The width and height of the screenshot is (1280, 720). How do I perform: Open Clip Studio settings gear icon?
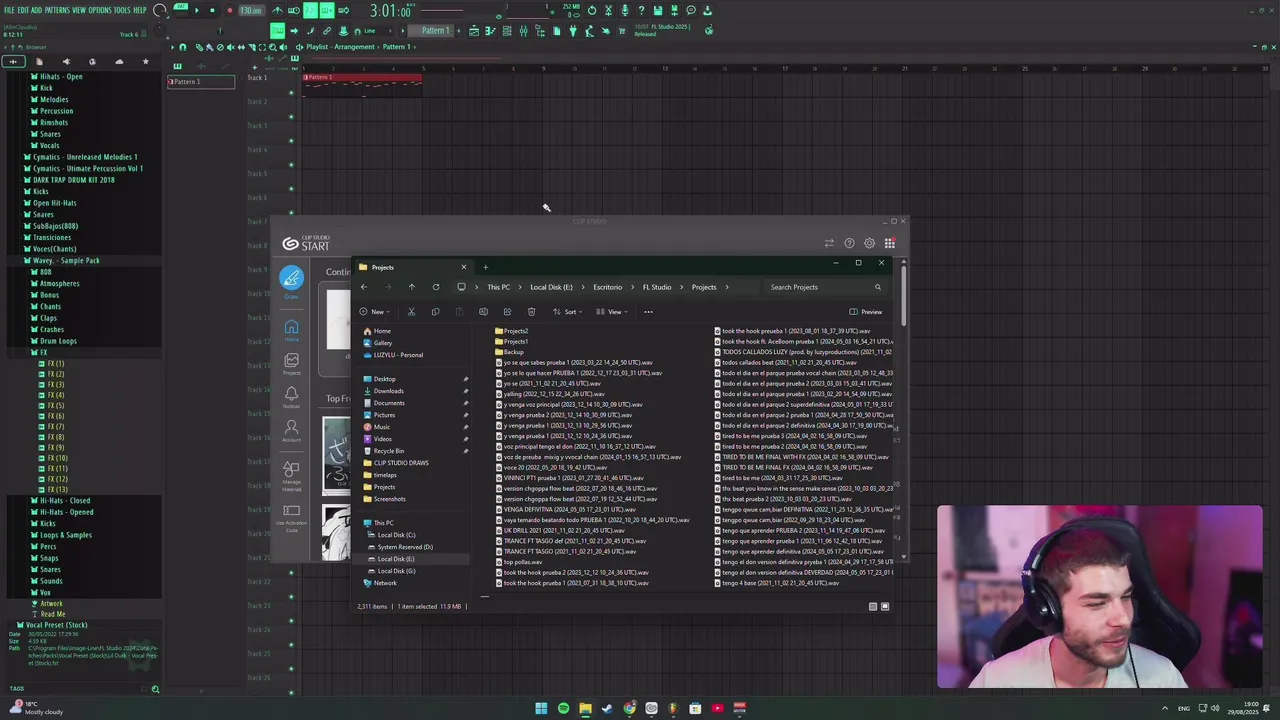(x=869, y=243)
